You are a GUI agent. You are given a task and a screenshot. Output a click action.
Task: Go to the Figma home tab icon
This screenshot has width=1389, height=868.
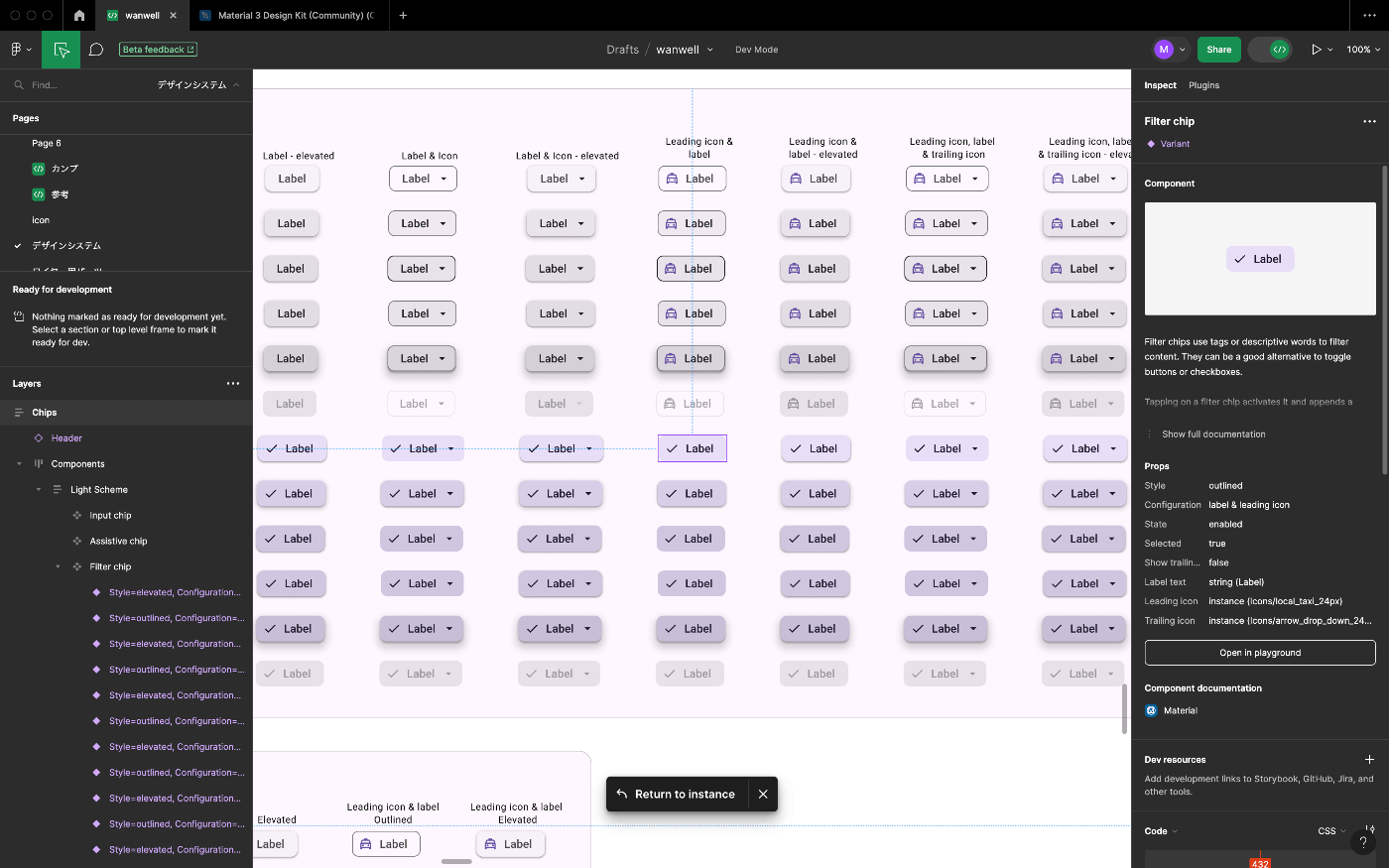(x=79, y=15)
